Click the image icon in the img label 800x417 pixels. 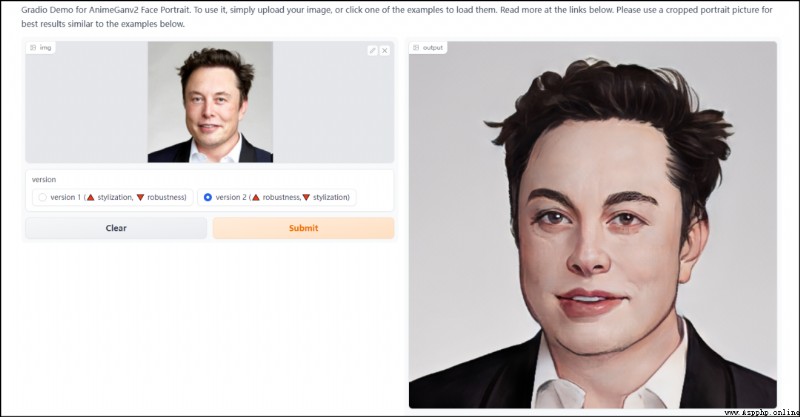click(33, 47)
